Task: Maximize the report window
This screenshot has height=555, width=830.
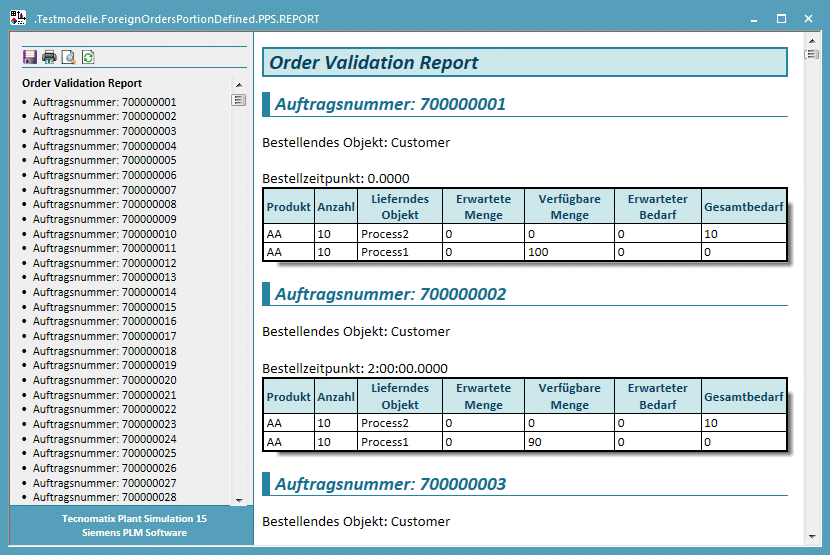Action: 781,19
